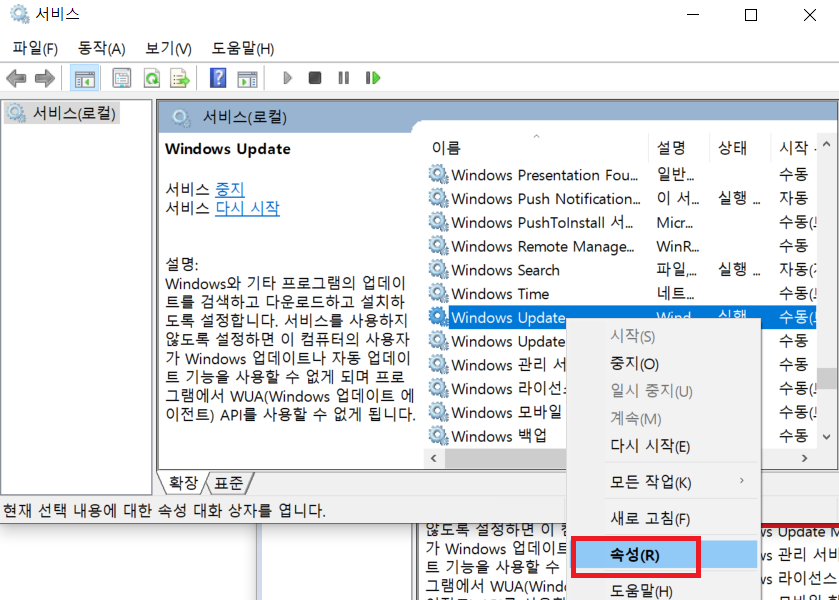Sort by the 상태 column header
Image resolution: width=839 pixels, height=600 pixels.
(739, 147)
